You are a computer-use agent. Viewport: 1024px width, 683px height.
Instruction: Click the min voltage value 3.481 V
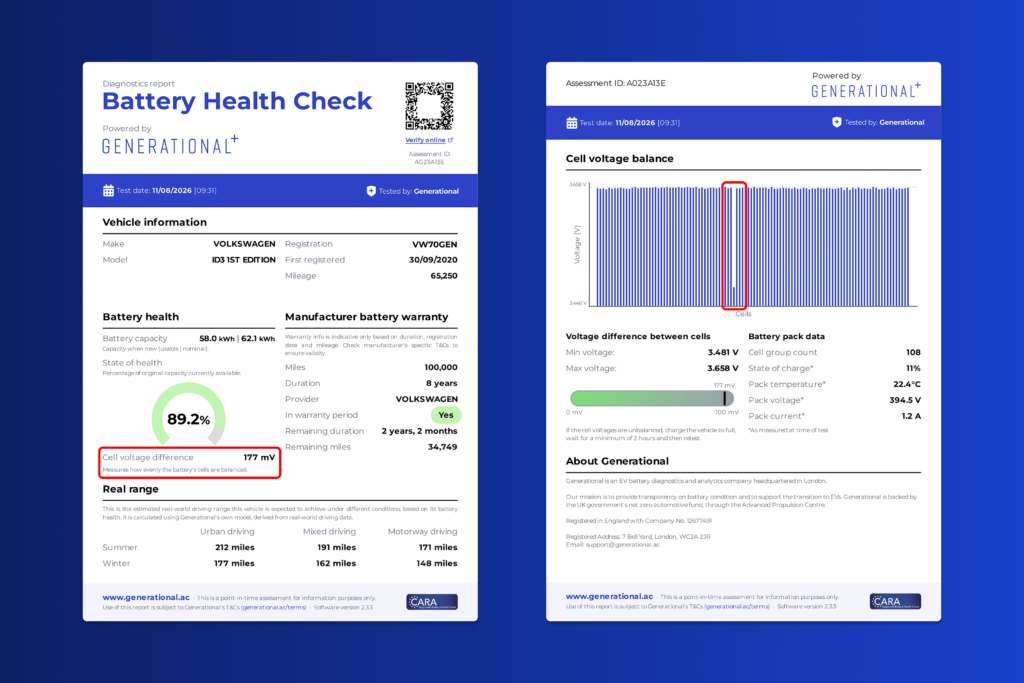pyautogui.click(x=723, y=353)
